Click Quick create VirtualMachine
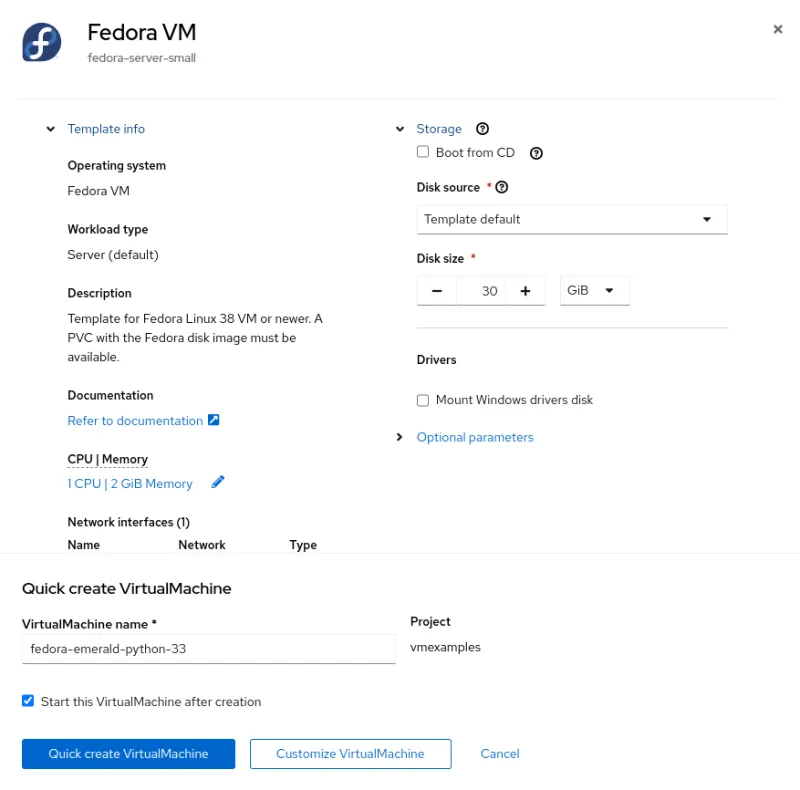Screen dimensions: 800x790 click(128, 753)
